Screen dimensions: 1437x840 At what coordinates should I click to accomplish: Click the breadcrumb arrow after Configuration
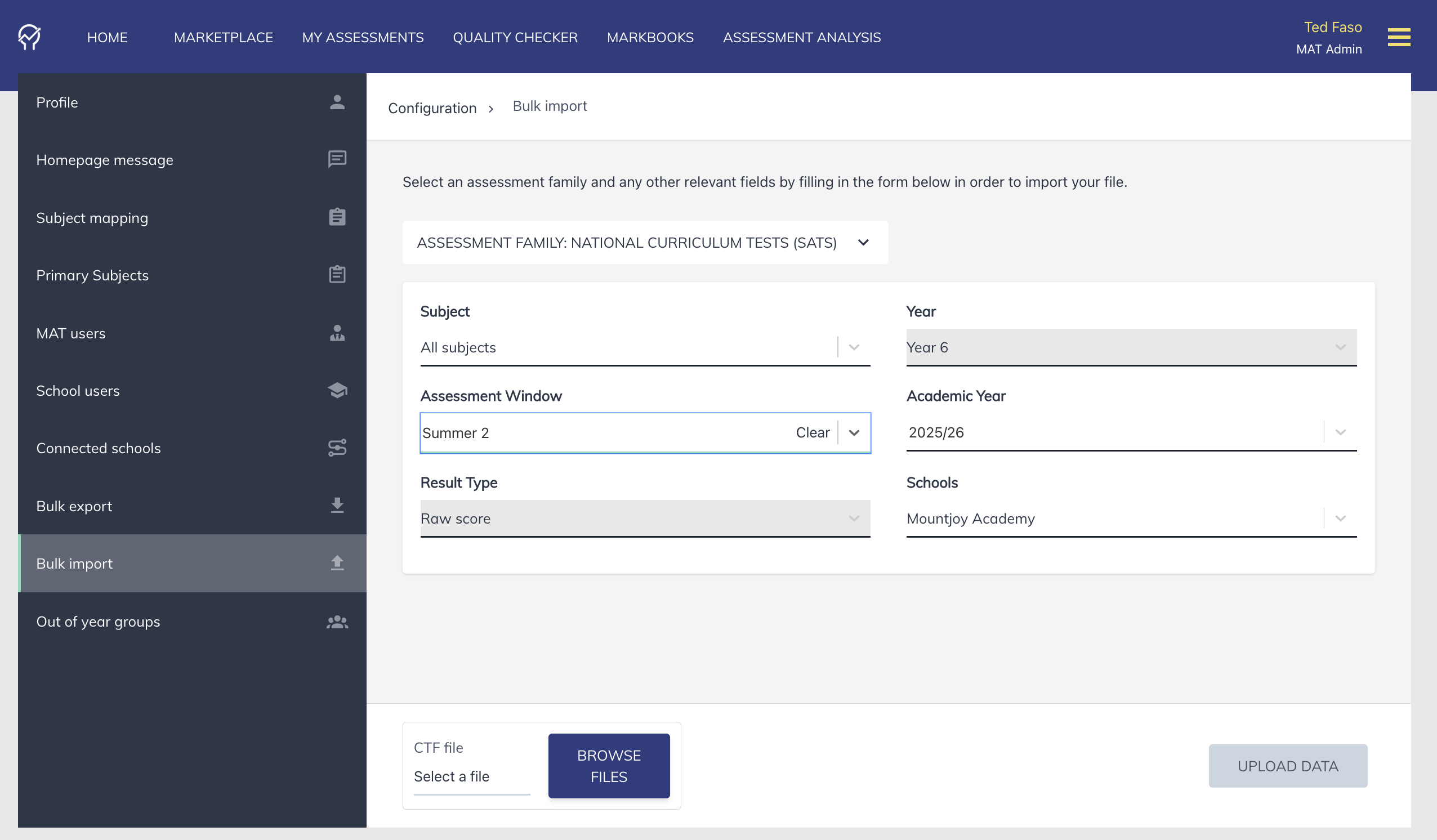coord(490,109)
